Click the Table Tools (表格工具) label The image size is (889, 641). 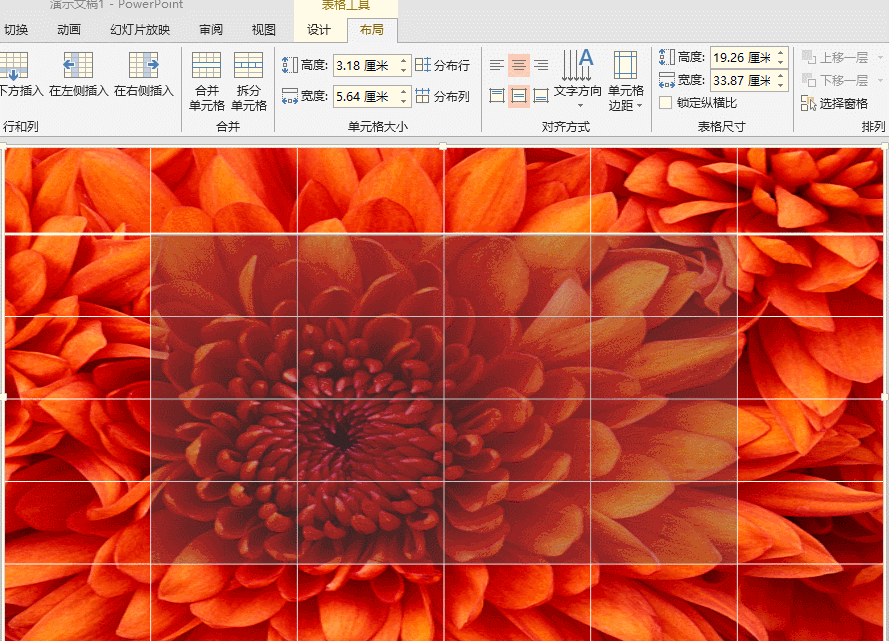[345, 6]
